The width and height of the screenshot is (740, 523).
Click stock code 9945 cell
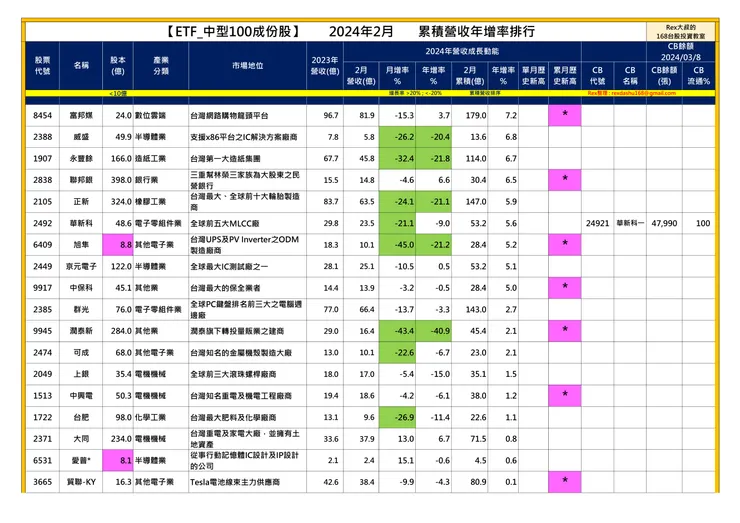click(x=42, y=331)
